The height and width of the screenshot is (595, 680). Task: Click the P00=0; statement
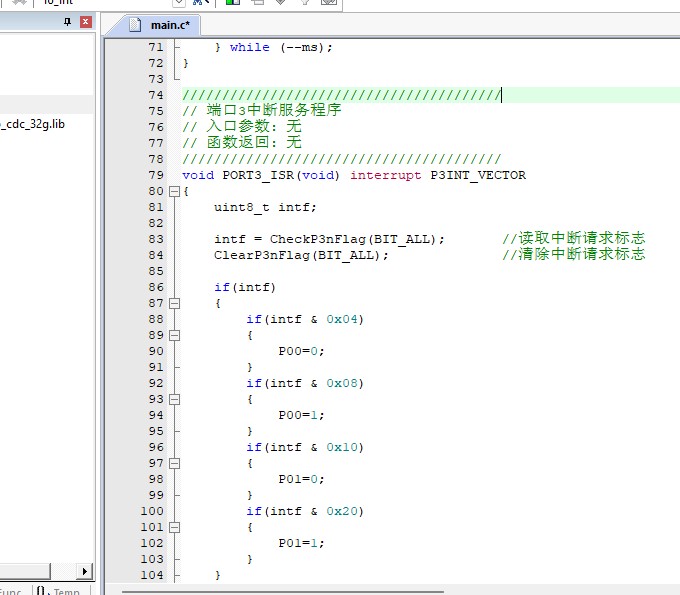pyautogui.click(x=301, y=351)
